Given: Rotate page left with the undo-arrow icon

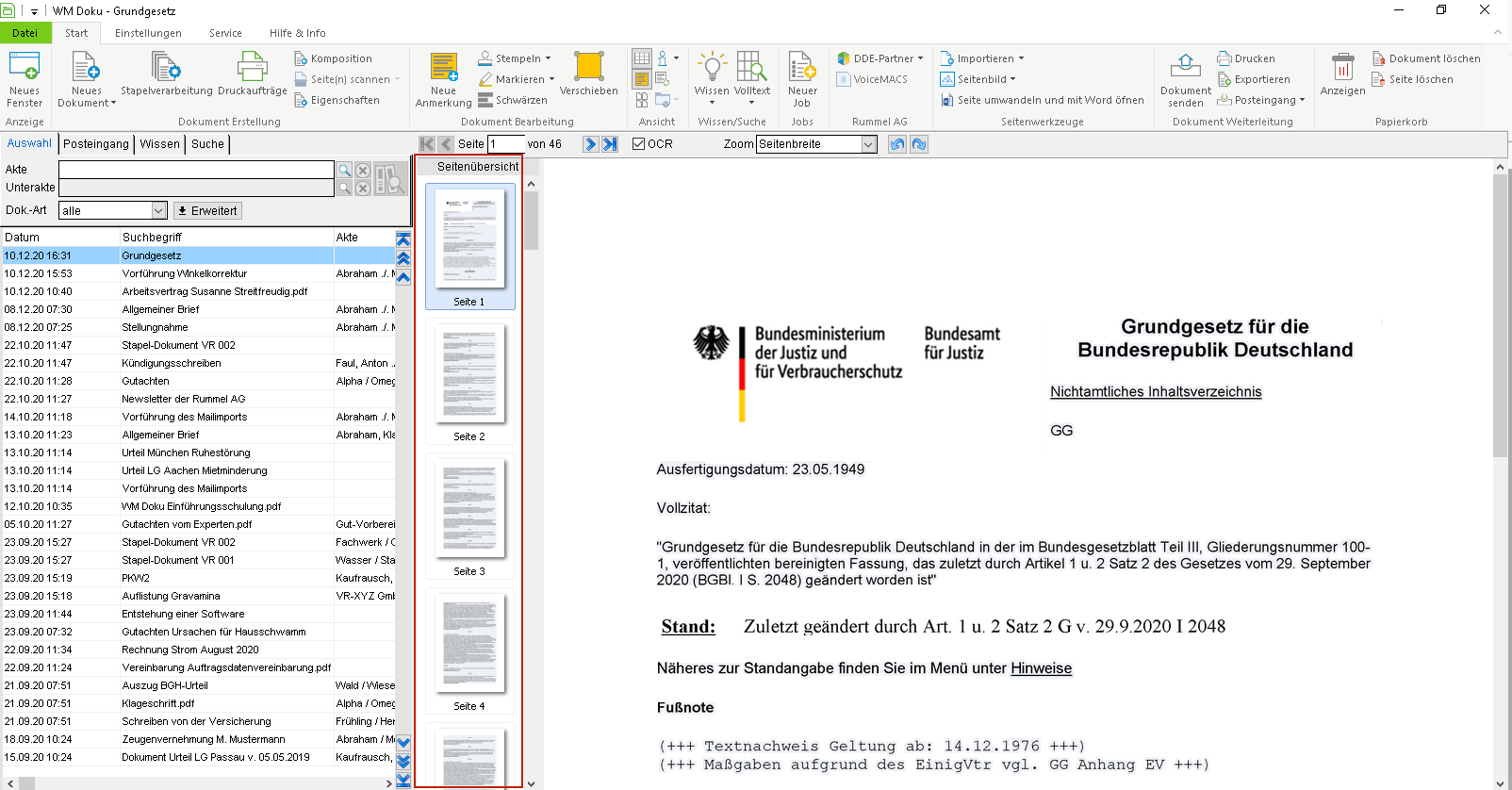Looking at the screenshot, I should click(x=897, y=144).
